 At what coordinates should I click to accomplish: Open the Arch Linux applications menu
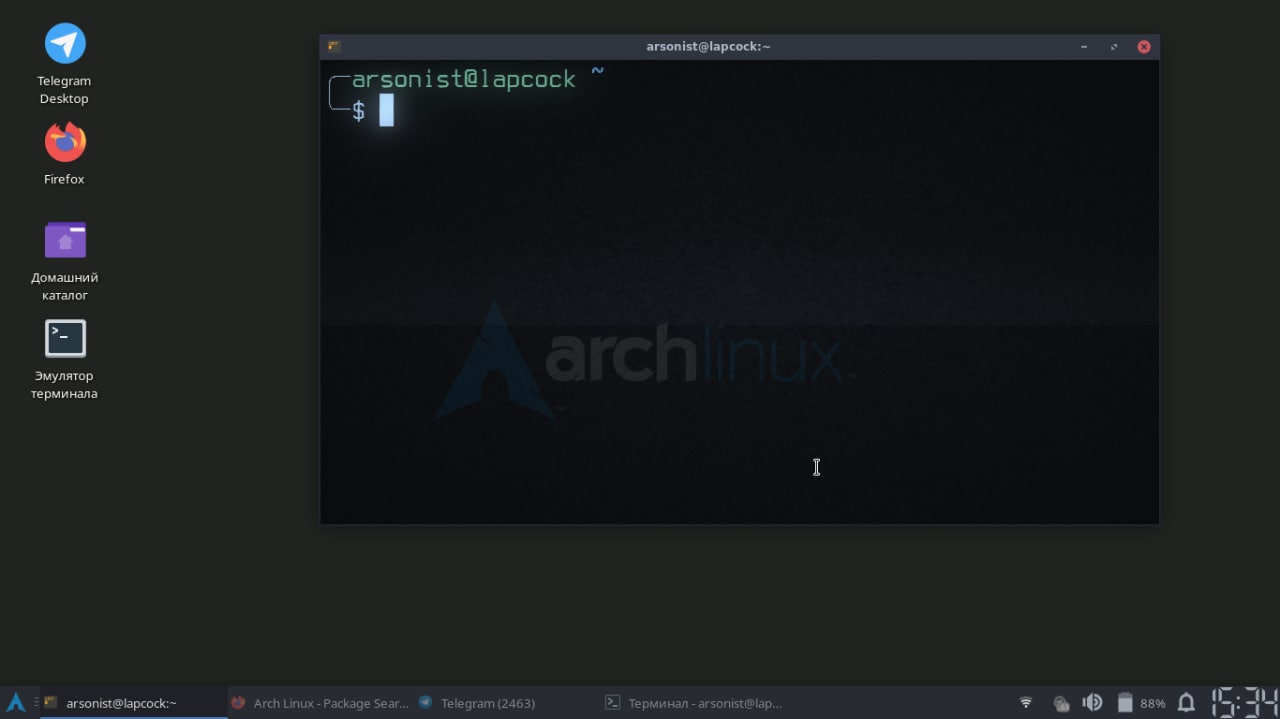[x=16, y=703]
